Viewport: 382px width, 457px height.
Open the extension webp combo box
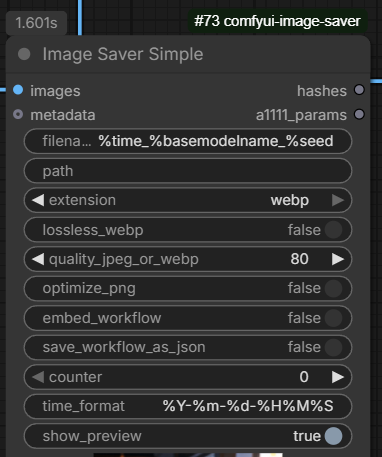pyautogui.click(x=188, y=200)
